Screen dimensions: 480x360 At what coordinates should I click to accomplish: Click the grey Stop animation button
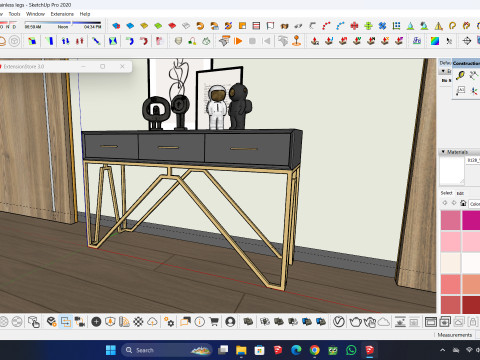[252, 41]
